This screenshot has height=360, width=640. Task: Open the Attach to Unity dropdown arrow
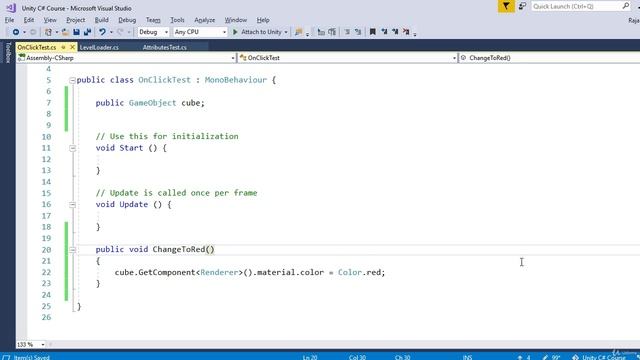286,32
